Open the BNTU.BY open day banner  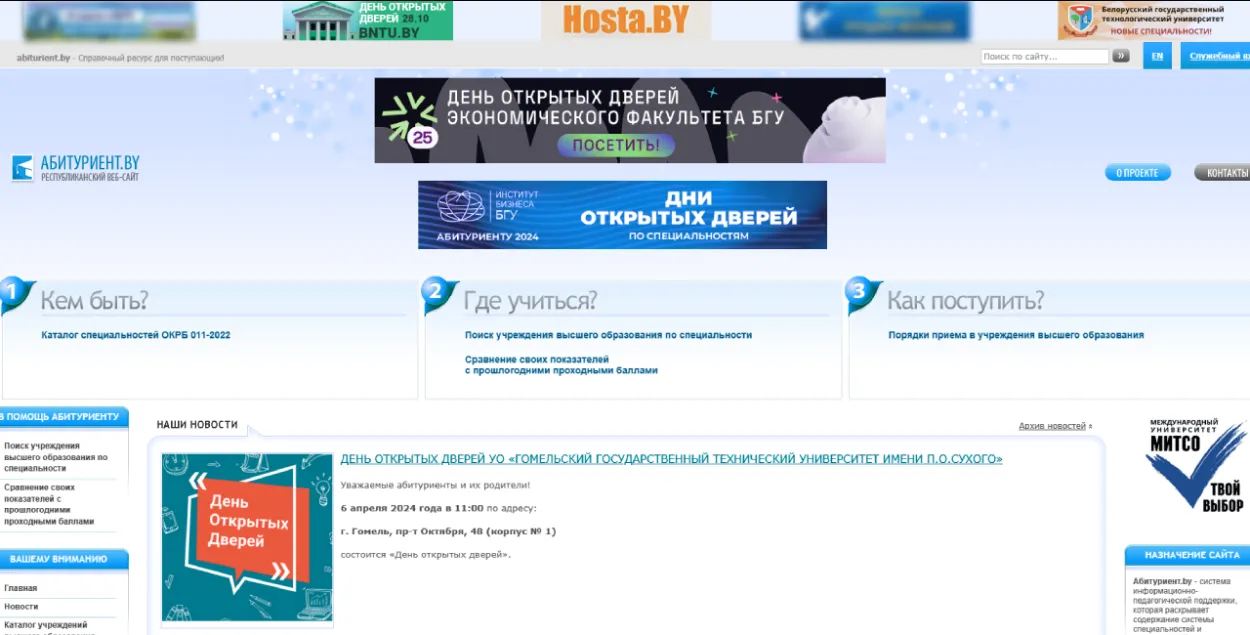[367, 20]
